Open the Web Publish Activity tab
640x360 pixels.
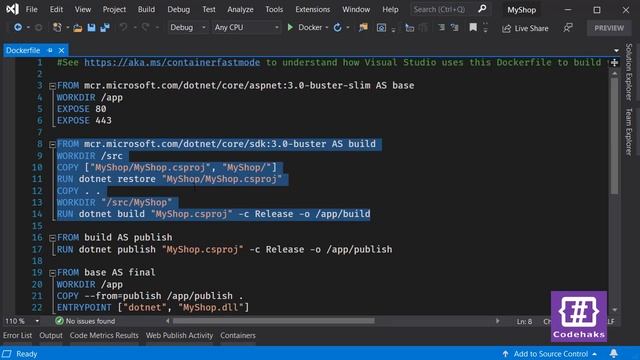click(179, 335)
